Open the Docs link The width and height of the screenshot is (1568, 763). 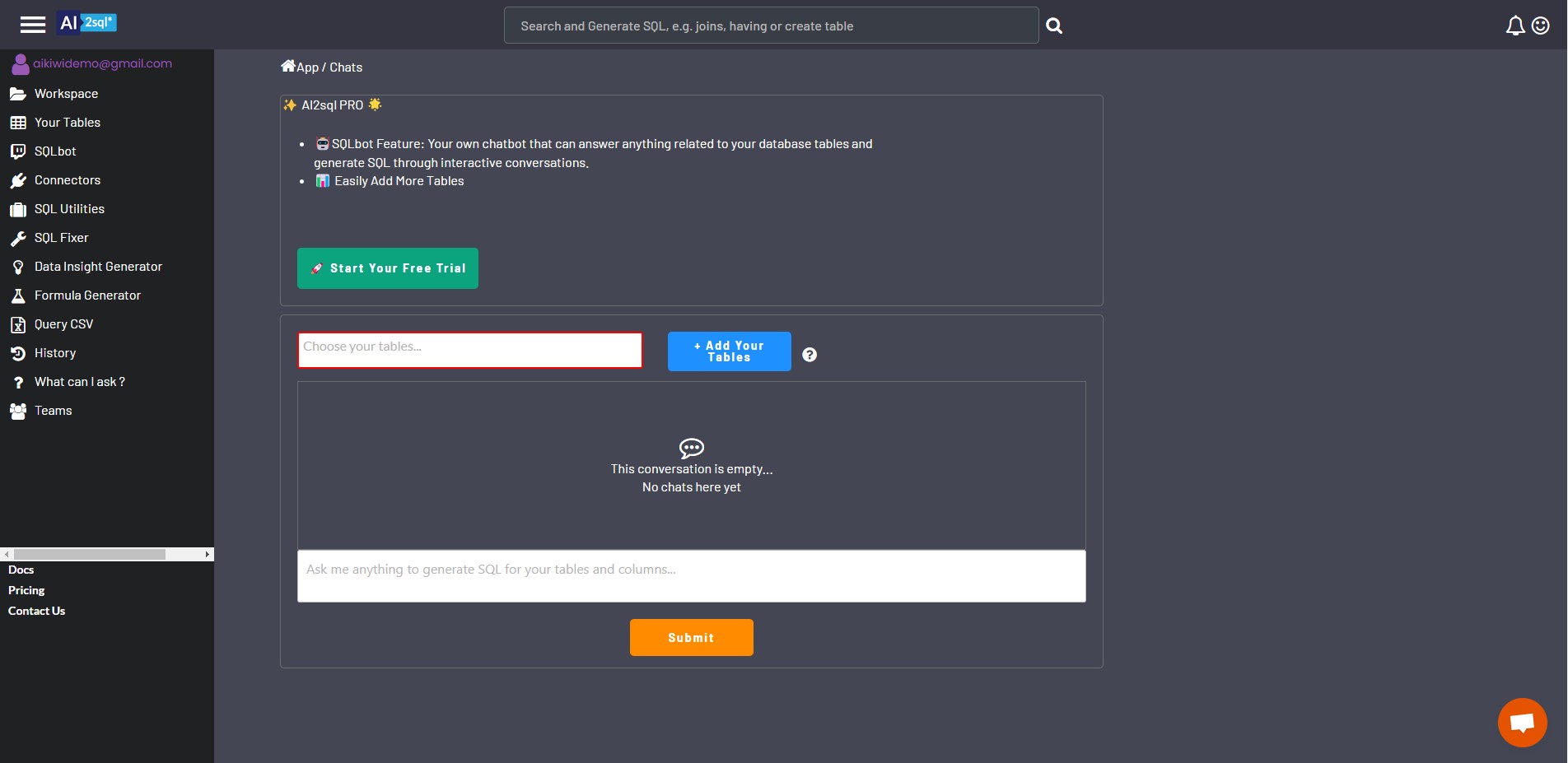click(x=21, y=570)
